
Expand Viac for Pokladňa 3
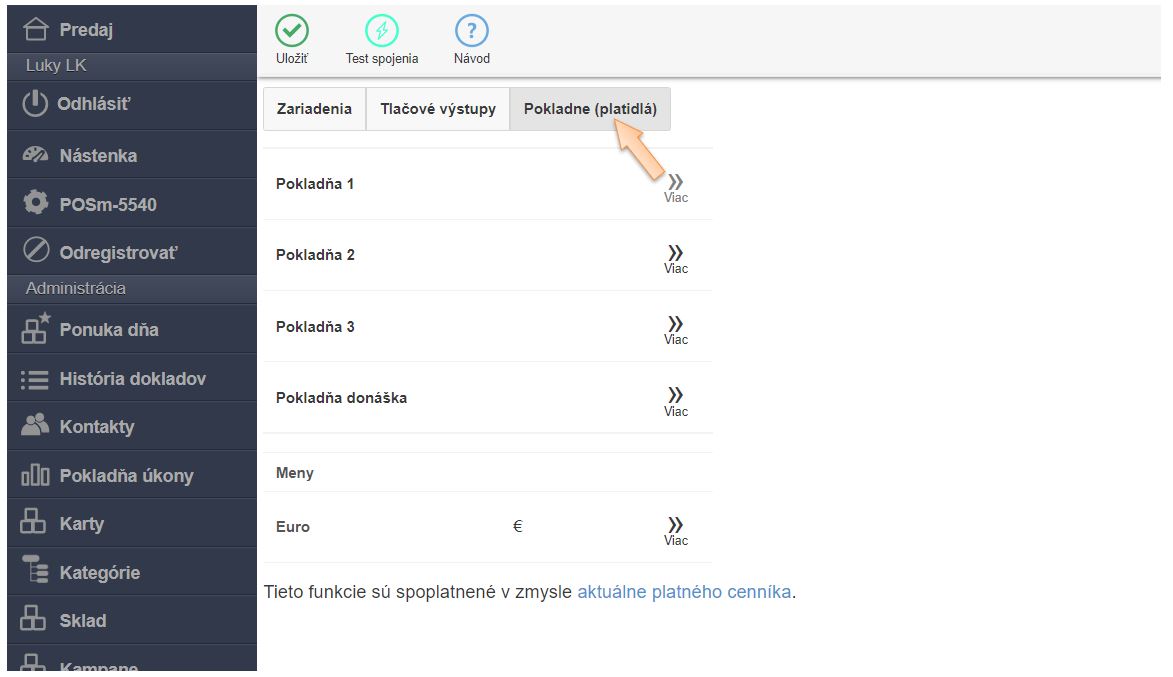(676, 328)
